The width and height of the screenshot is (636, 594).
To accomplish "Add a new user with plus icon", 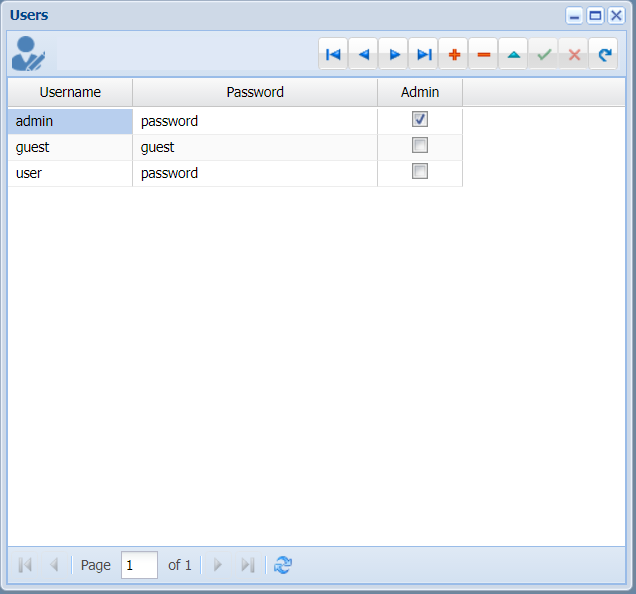I will [453, 54].
